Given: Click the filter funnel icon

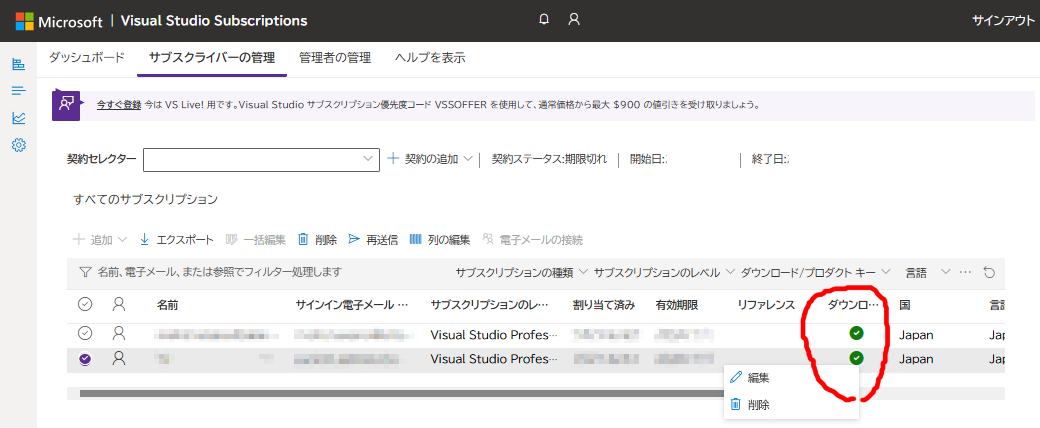Looking at the screenshot, I should 85,272.
